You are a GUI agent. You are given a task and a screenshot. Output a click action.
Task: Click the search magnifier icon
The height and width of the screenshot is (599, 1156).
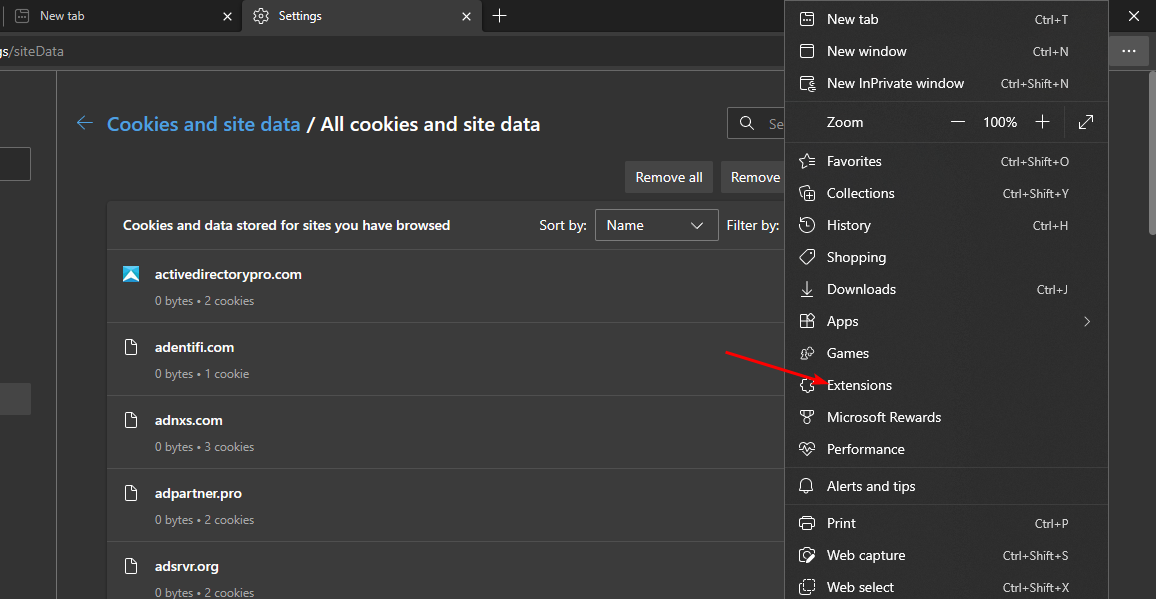coord(747,124)
